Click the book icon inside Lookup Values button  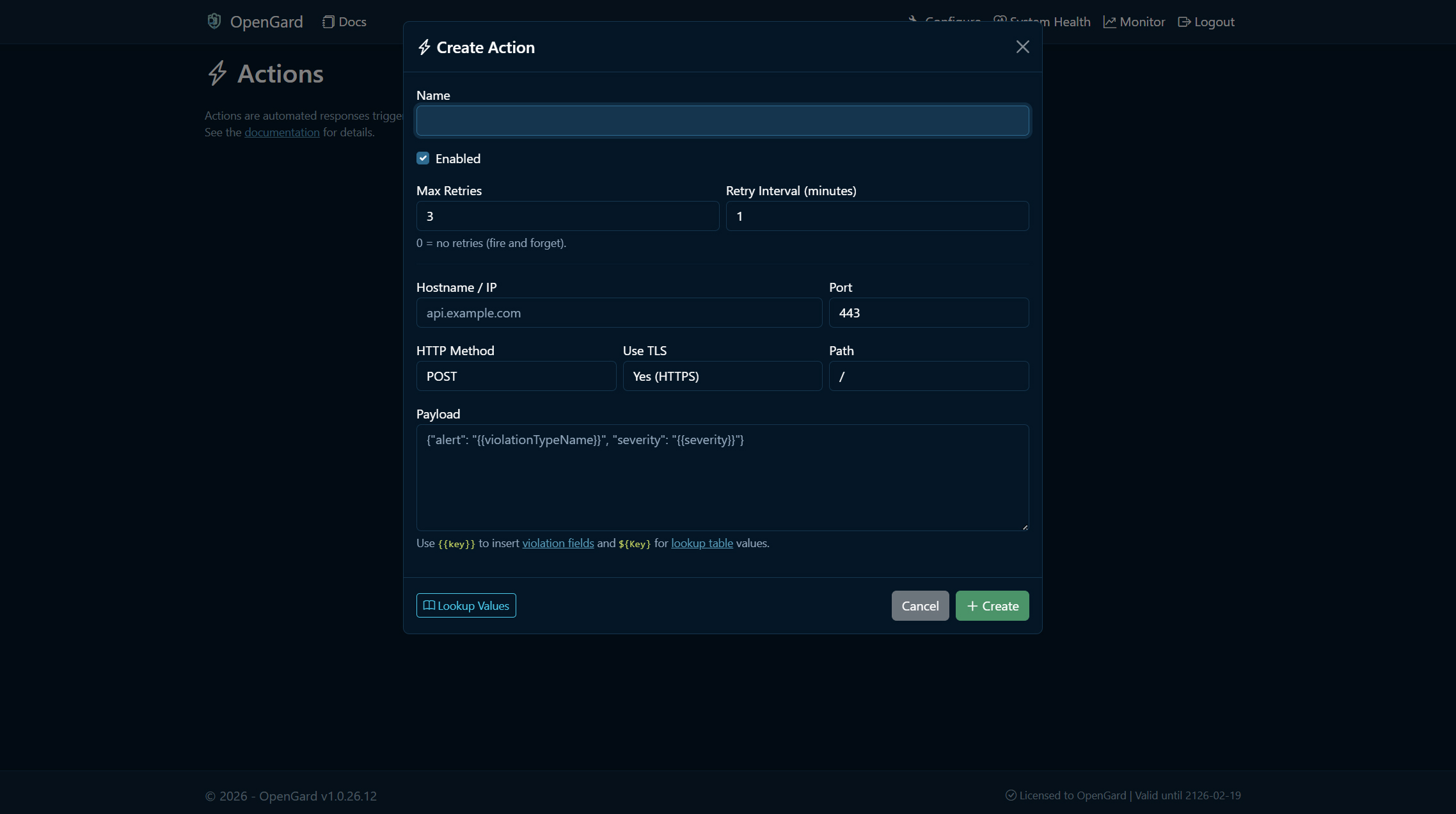pyautogui.click(x=429, y=605)
